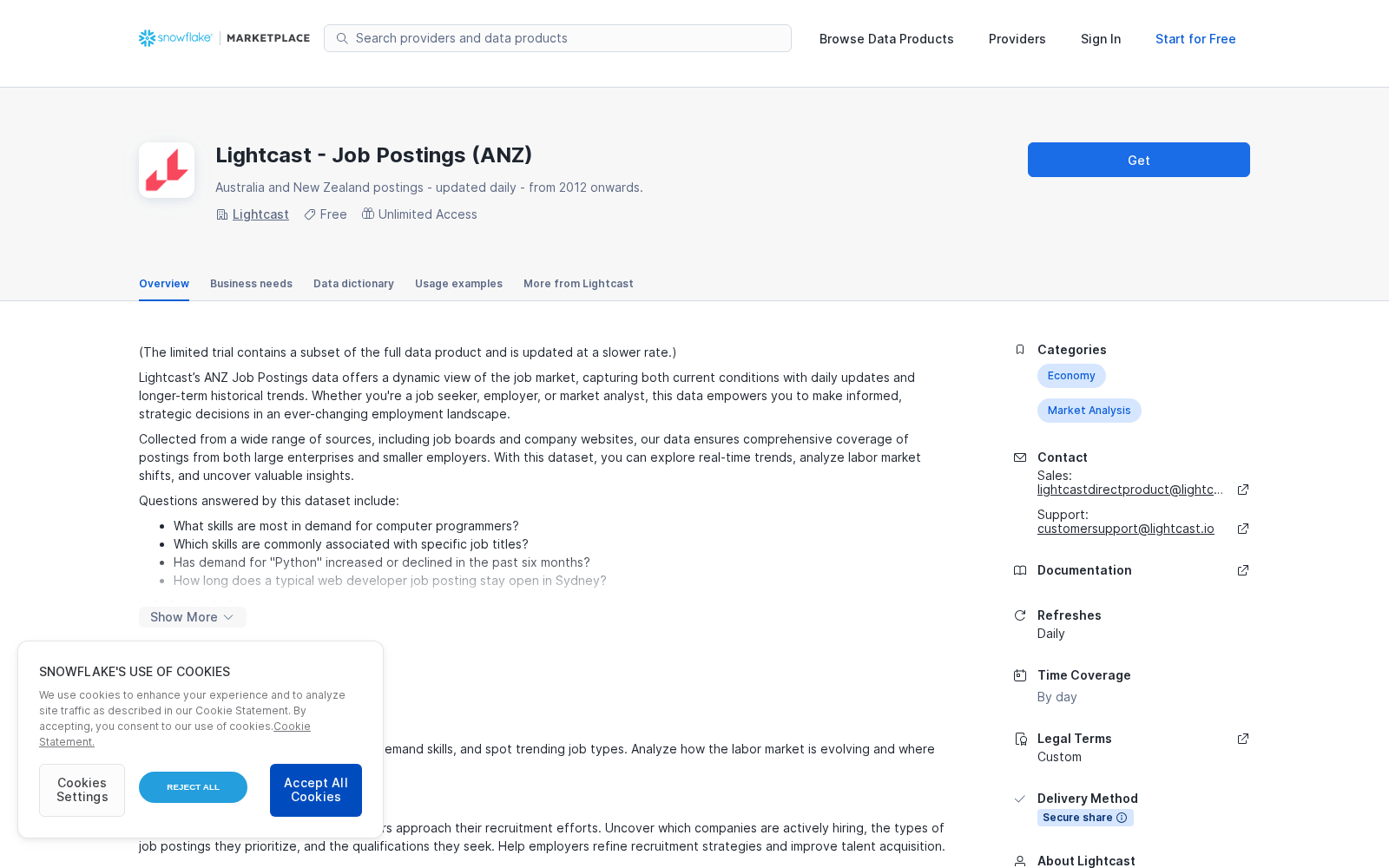Click the 'Lightcast - Job Postings (ANZ)' title
Viewport: 1389px width, 868px height.
click(374, 155)
